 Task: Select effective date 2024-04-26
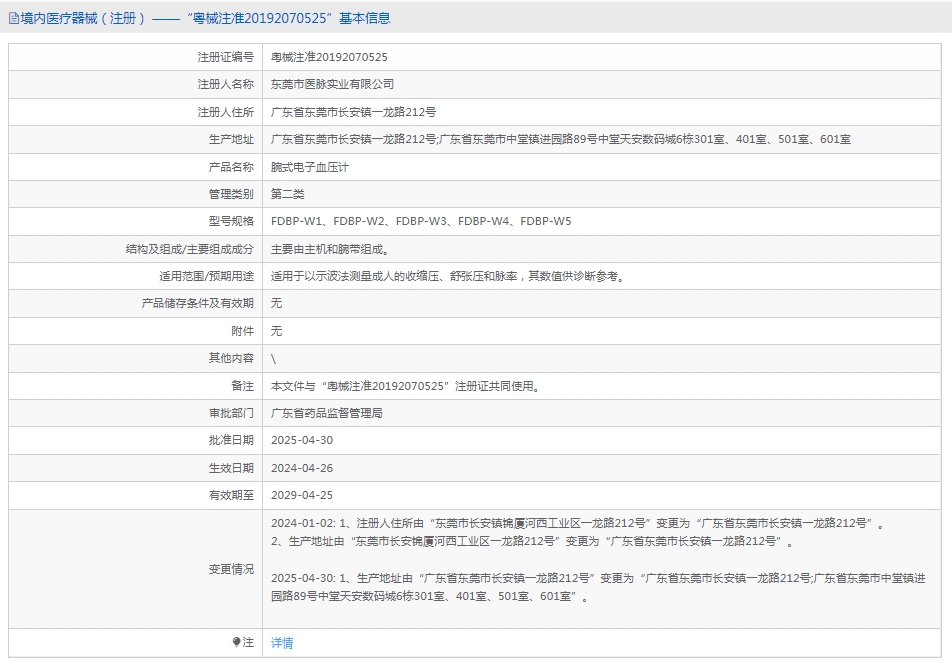point(302,469)
